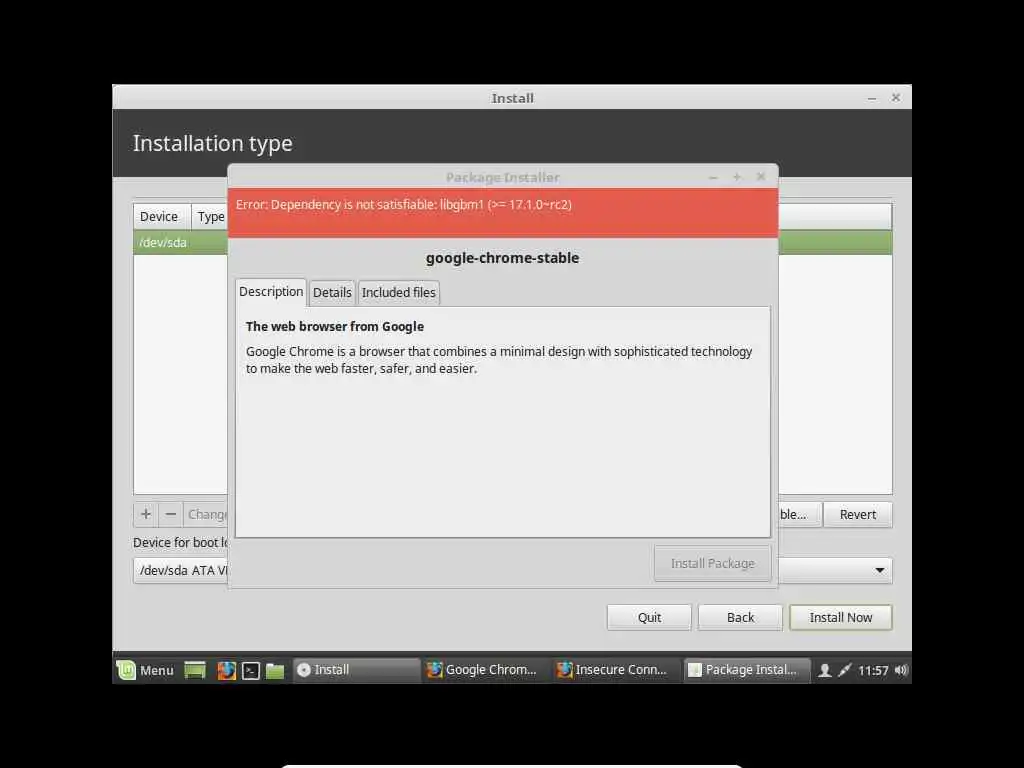Screen dimensions: 1024x768
Task: Click the red dependency error message
Action: point(404,205)
